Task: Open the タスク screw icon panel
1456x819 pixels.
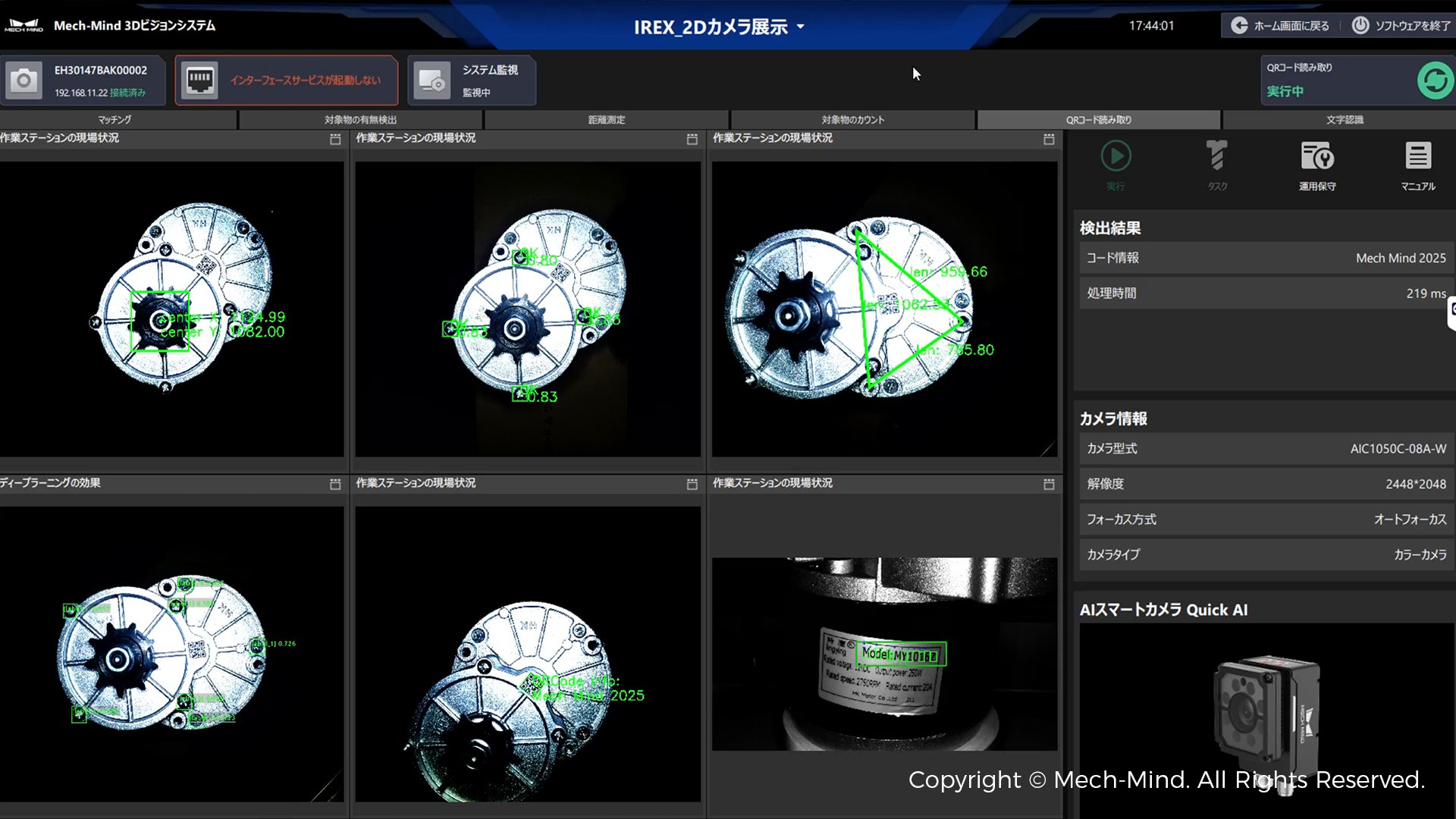Action: (1216, 156)
